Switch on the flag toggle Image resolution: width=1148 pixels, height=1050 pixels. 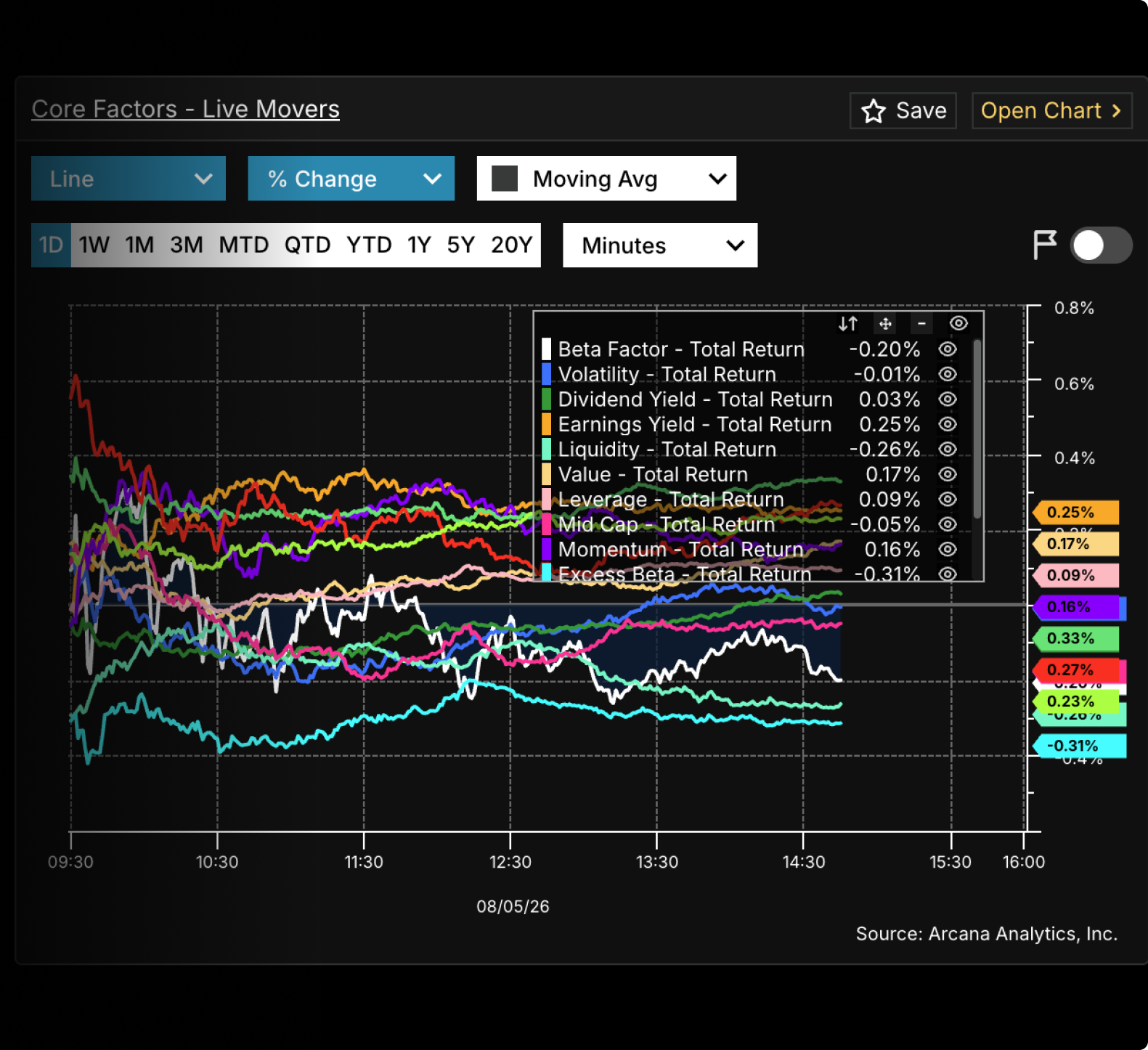[x=1101, y=245]
